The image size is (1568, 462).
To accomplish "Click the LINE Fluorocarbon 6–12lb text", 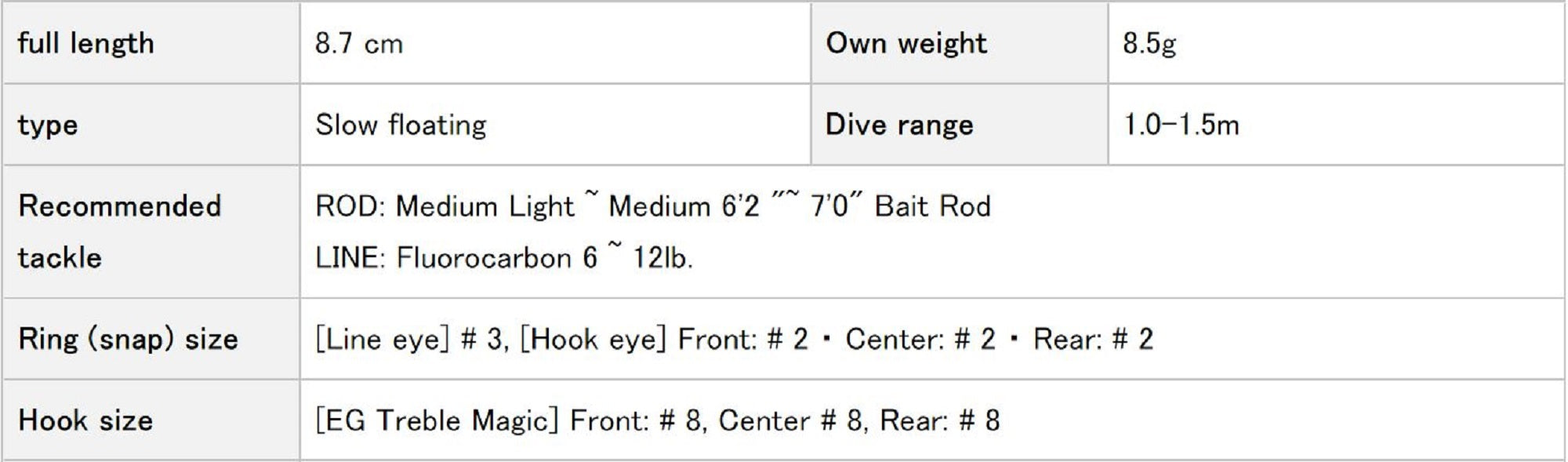I will pos(504,258).
